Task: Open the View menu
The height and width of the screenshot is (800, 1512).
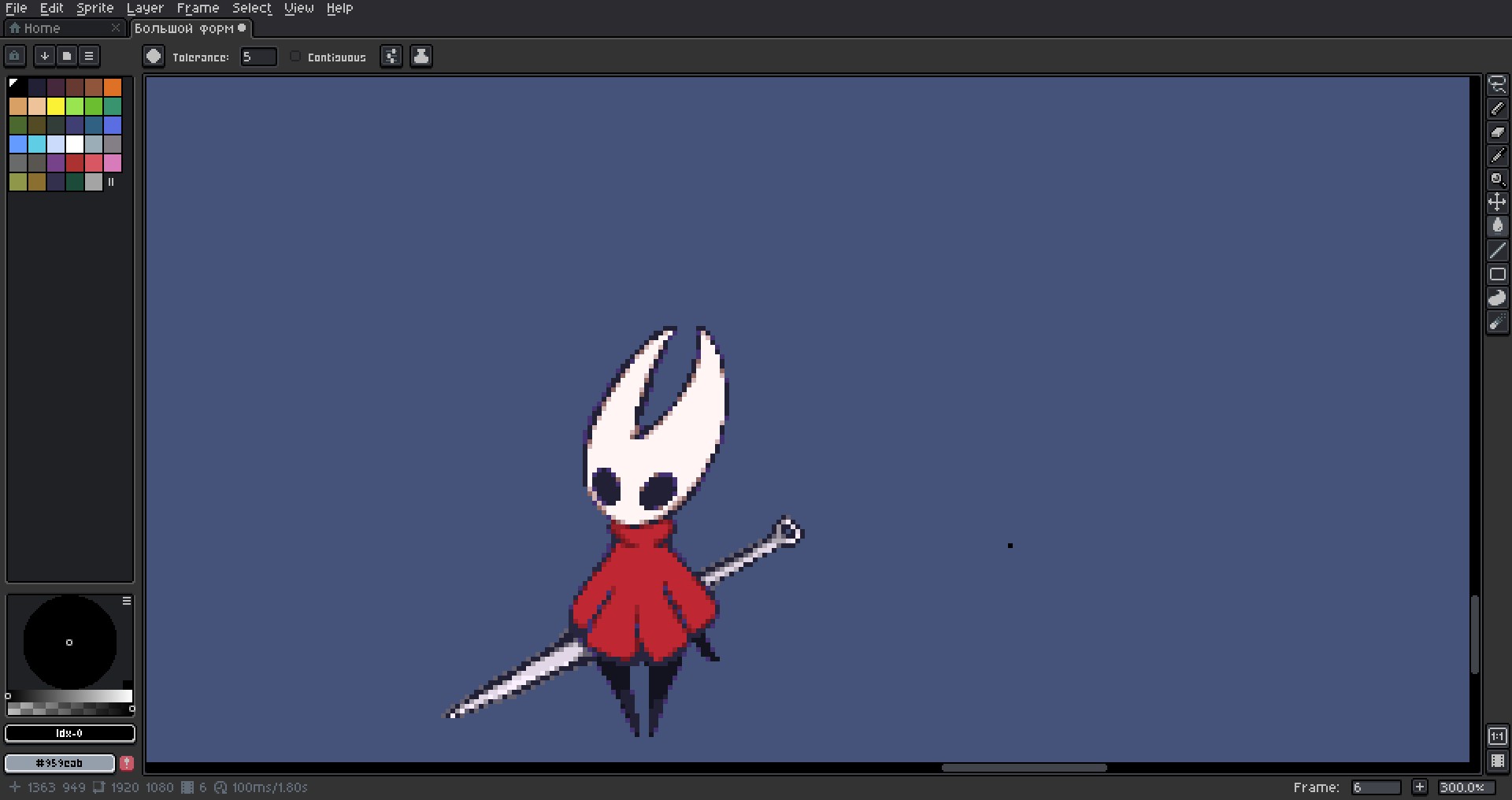Action: (299, 8)
